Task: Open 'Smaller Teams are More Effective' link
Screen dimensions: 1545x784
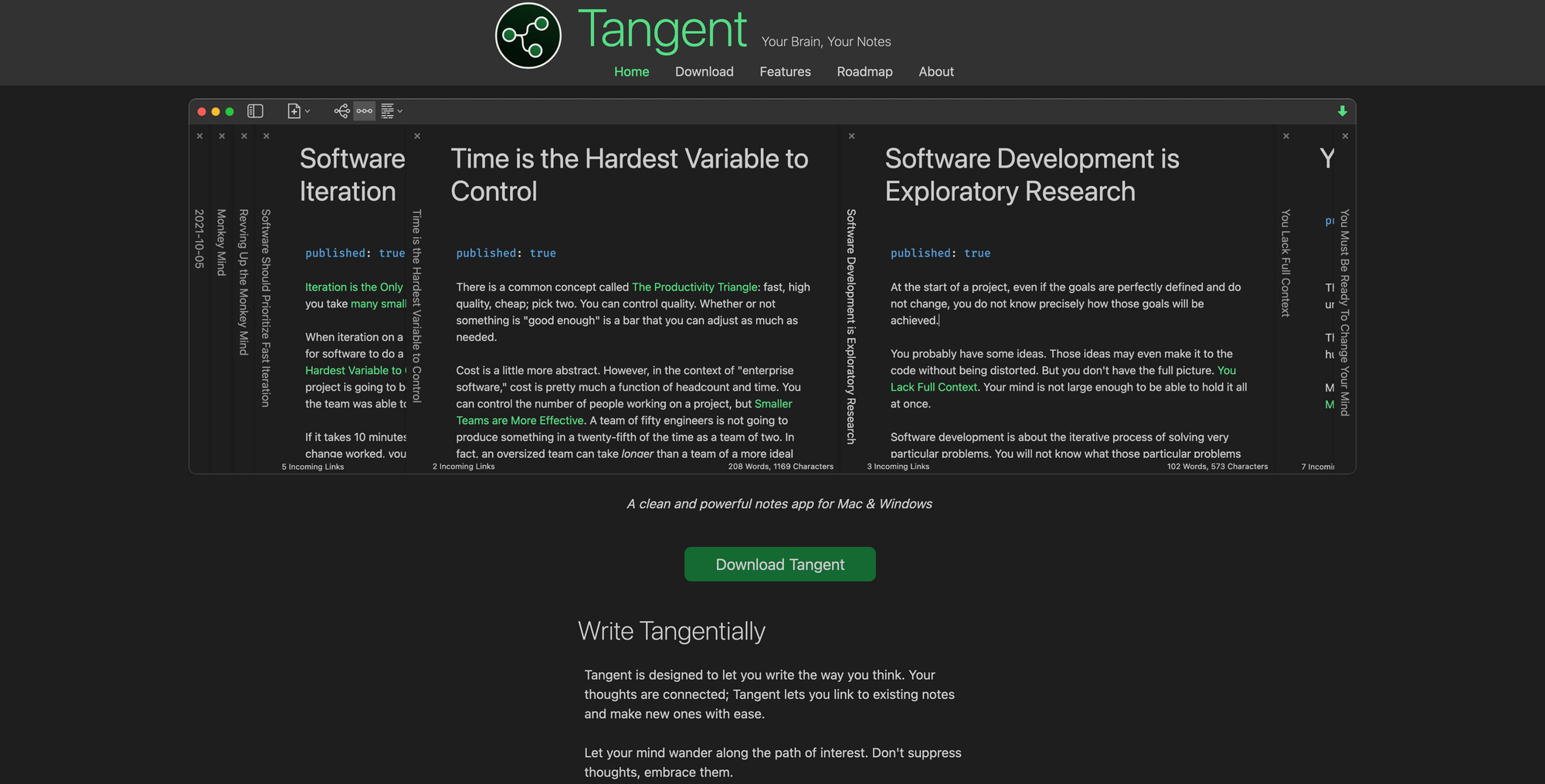Action: 772,404
